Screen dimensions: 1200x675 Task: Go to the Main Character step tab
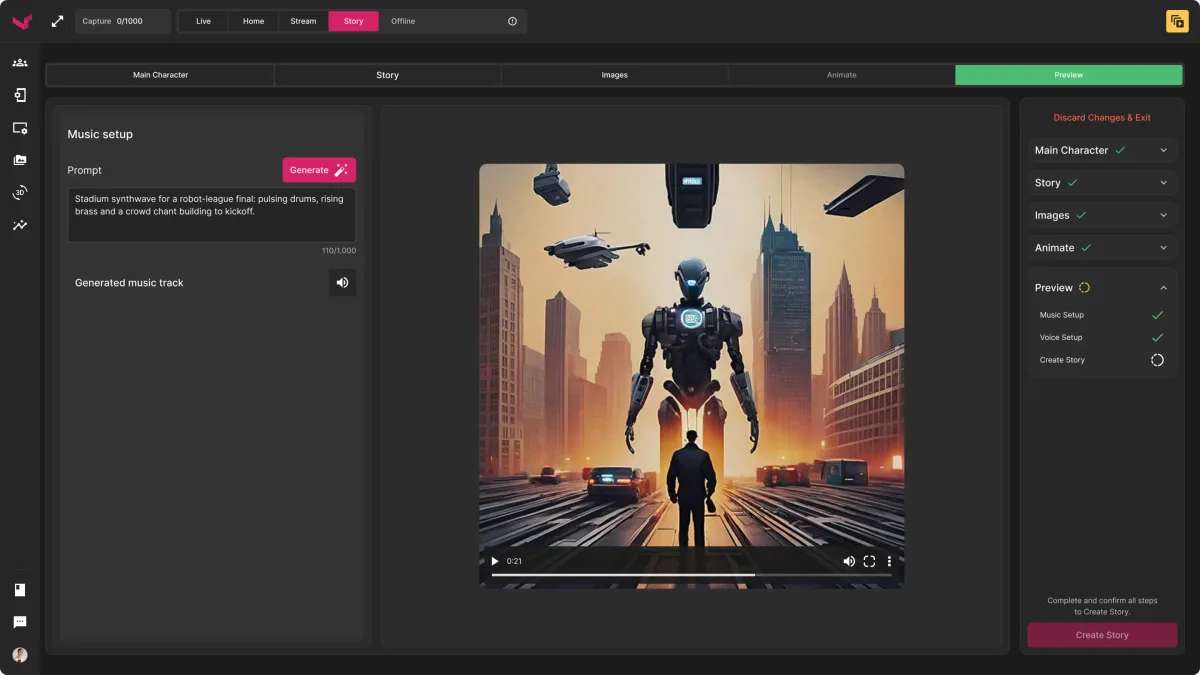pos(160,75)
